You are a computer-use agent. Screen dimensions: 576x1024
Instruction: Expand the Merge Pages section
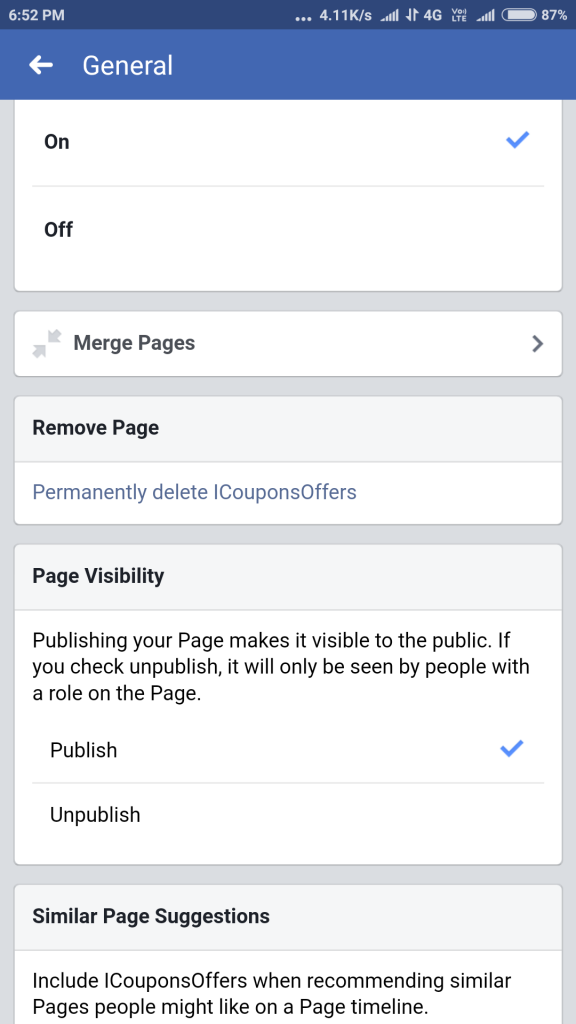pos(288,343)
